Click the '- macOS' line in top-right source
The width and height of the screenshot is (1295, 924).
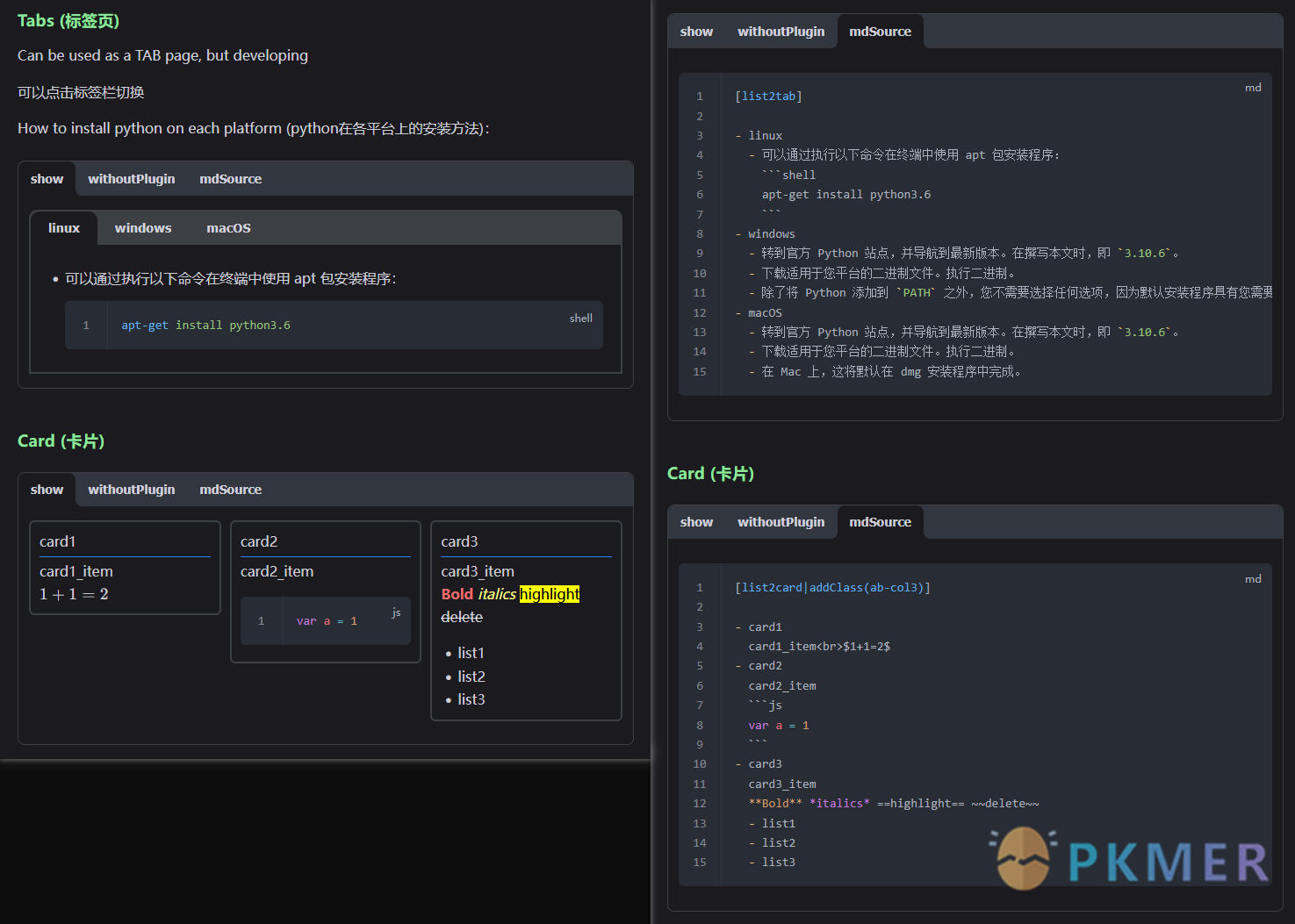759,313
